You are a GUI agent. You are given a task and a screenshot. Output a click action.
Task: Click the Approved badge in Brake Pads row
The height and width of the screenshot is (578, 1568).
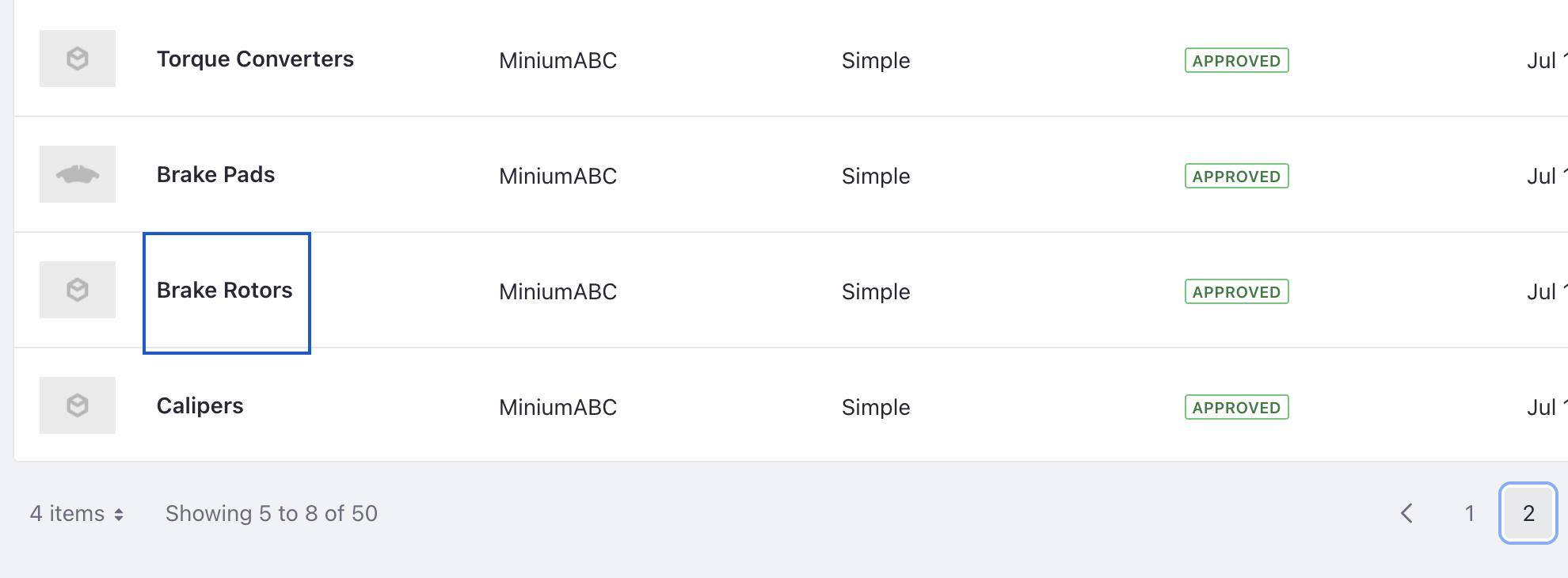pos(1236,177)
